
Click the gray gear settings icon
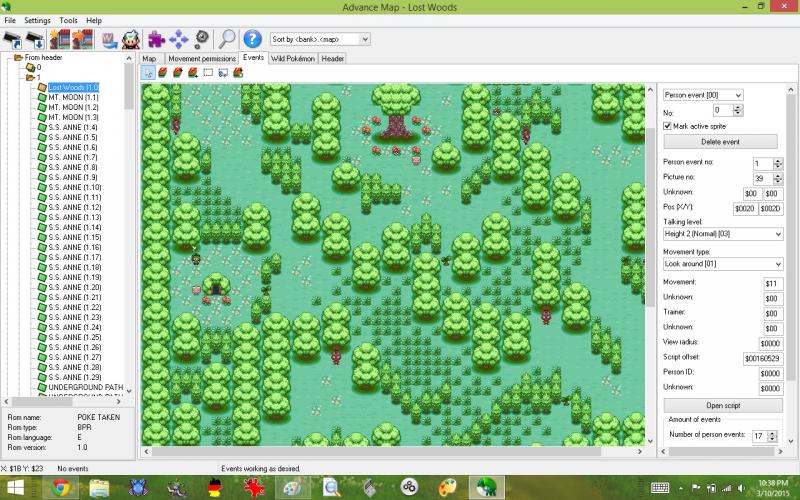[x=202, y=39]
